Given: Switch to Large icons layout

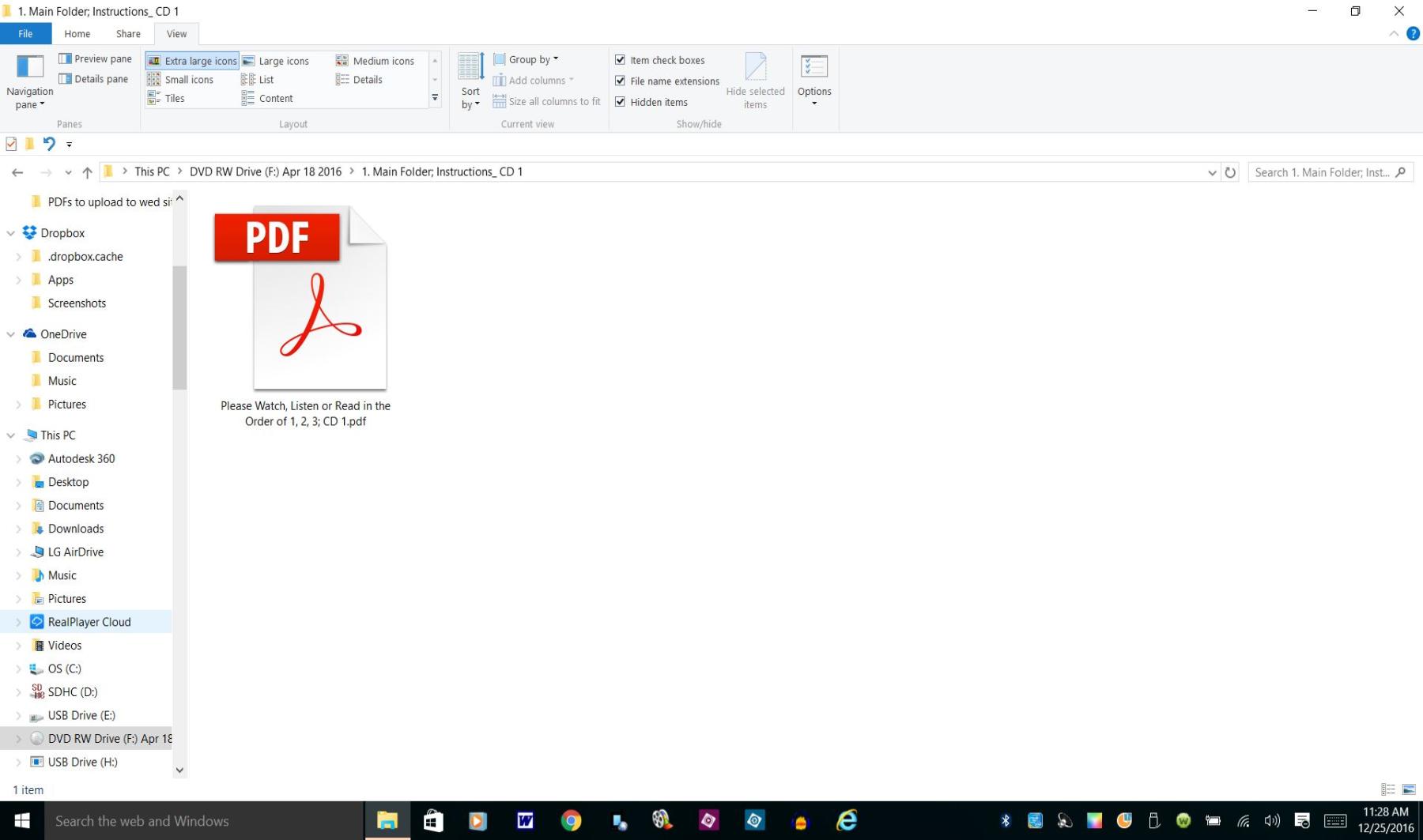Looking at the screenshot, I should point(275,61).
